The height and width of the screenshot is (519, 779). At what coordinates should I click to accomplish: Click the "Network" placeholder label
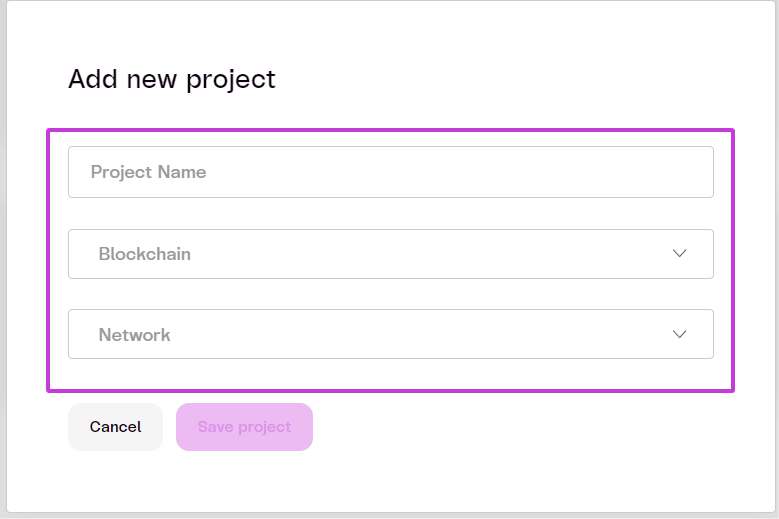(135, 335)
